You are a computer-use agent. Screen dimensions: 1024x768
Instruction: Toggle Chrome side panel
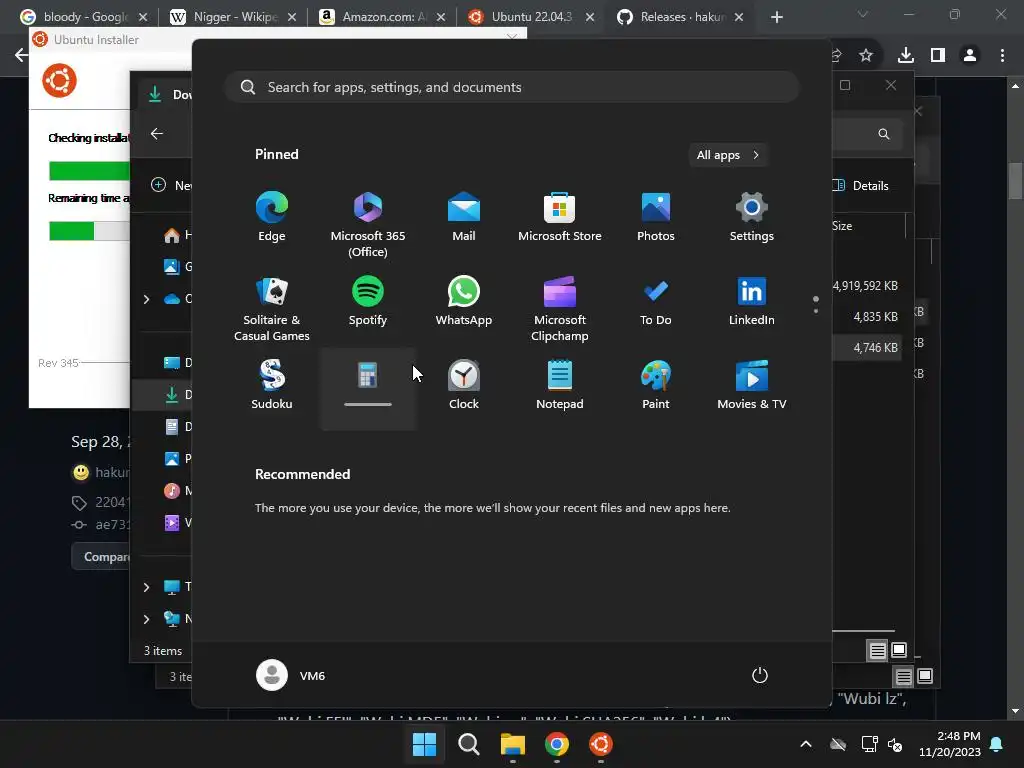(938, 56)
